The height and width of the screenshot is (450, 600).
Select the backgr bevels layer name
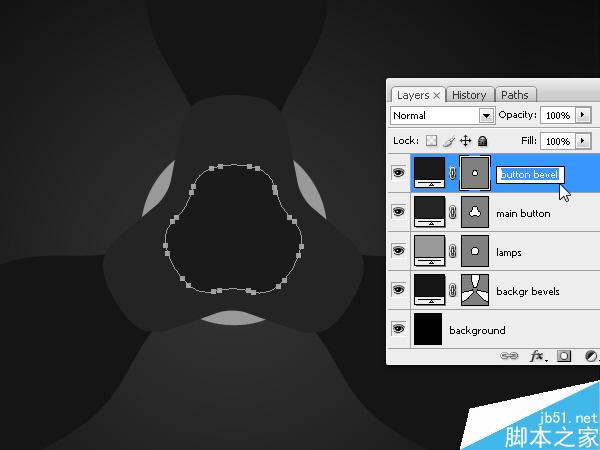point(528,292)
